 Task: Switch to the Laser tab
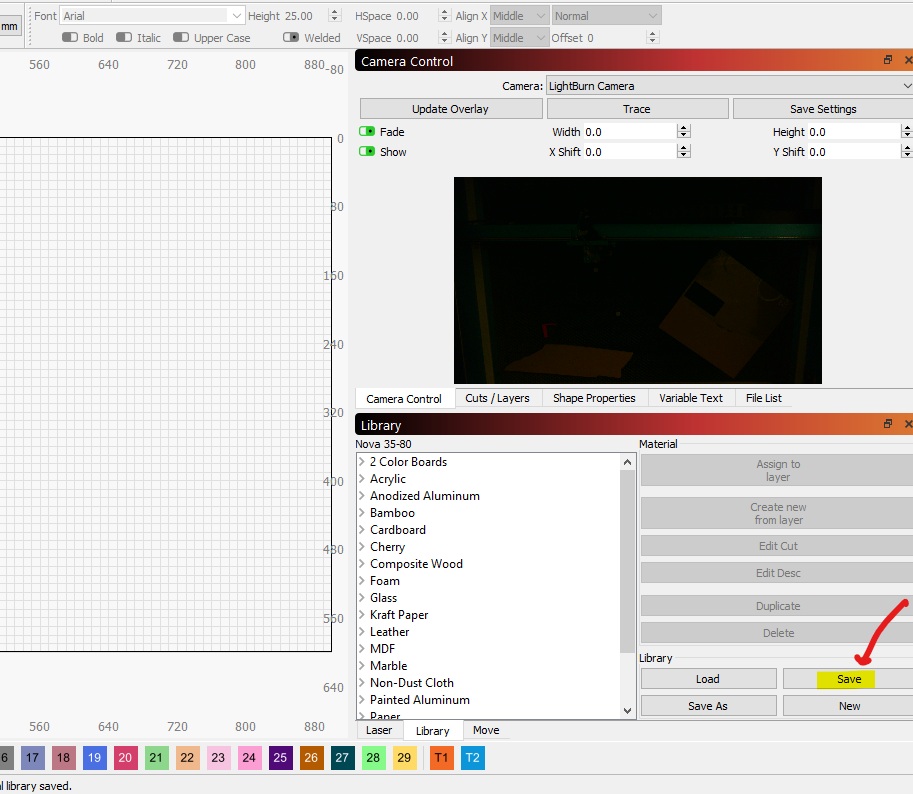click(379, 730)
